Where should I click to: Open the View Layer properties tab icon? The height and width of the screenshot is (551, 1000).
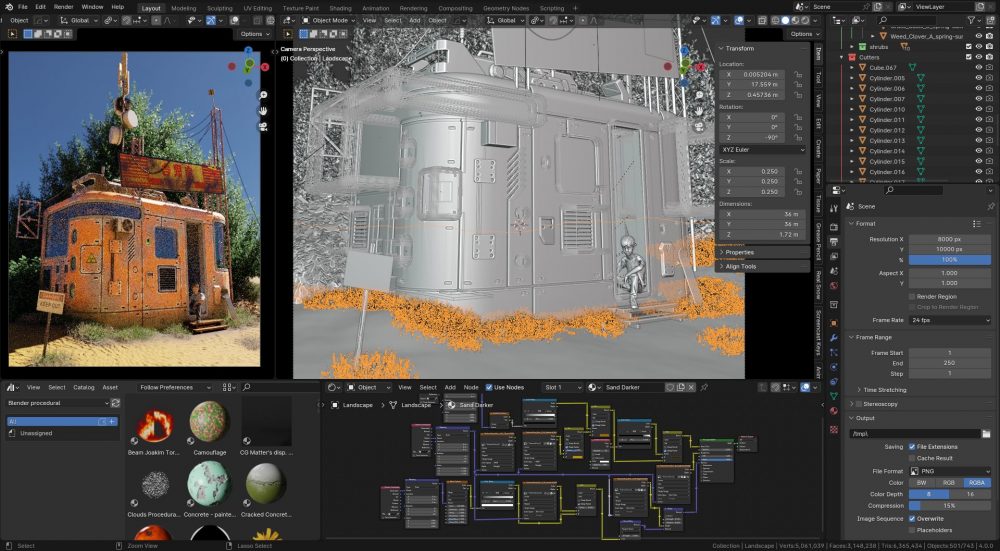pyautogui.click(x=834, y=256)
